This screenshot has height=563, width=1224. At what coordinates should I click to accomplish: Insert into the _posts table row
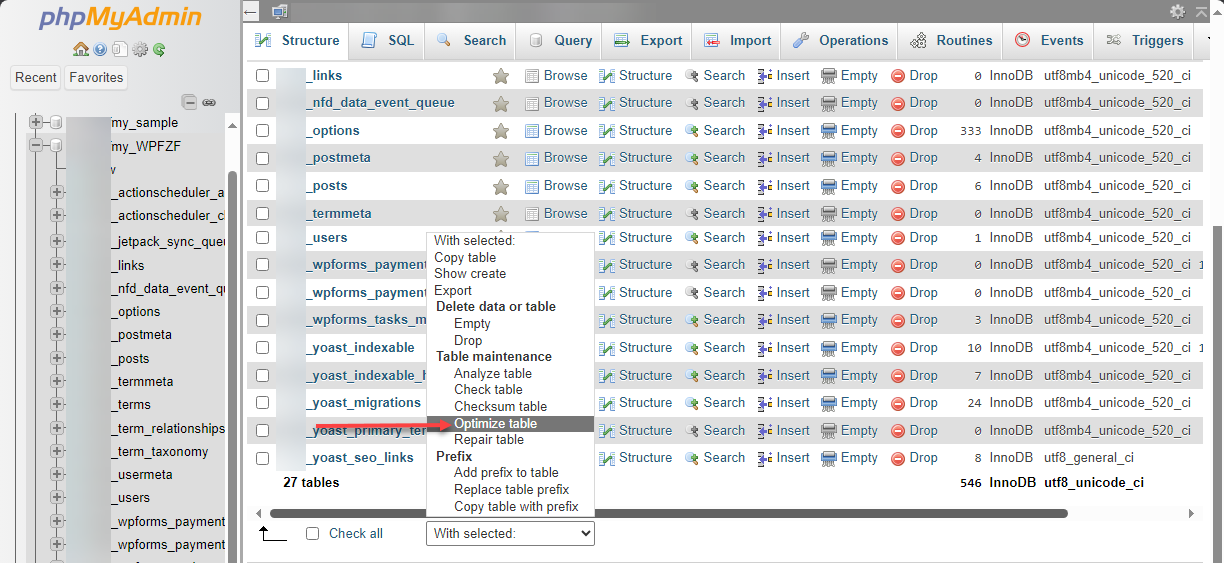(783, 185)
